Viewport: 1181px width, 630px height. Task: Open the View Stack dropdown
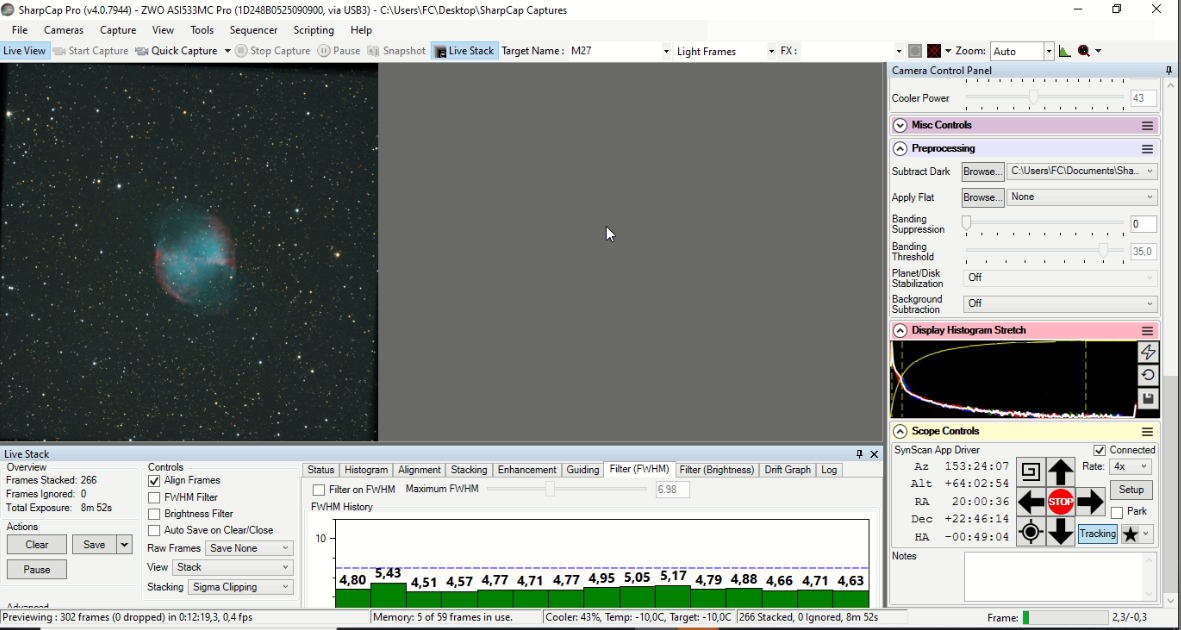tap(233, 567)
